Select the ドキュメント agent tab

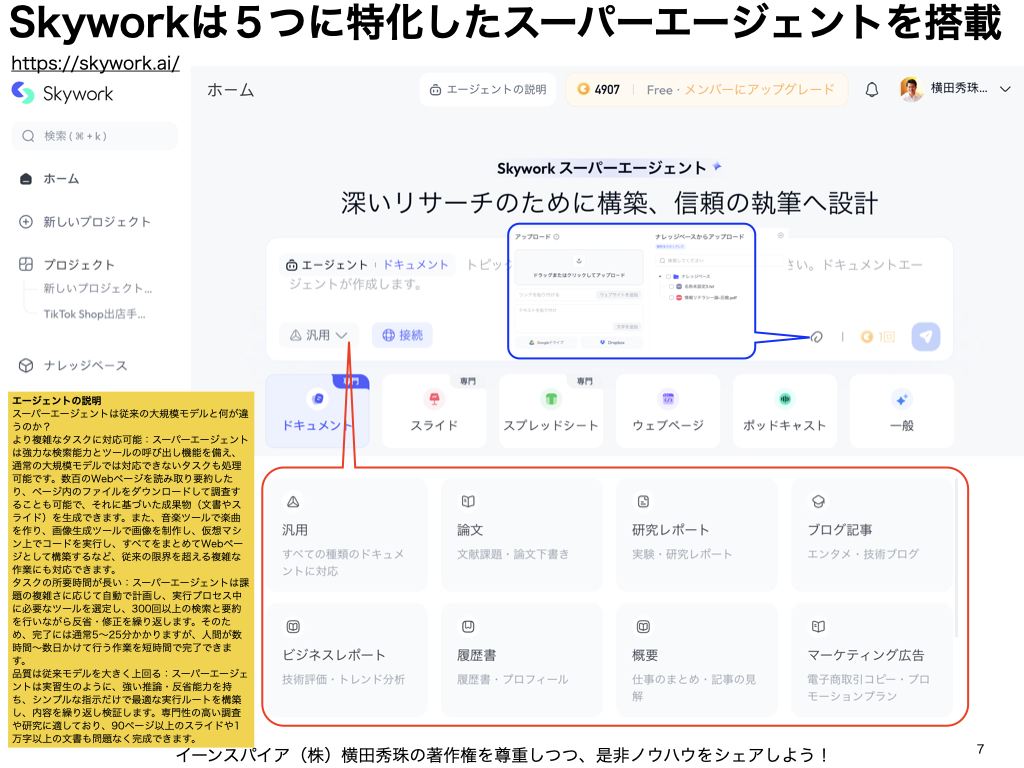tap(317, 411)
